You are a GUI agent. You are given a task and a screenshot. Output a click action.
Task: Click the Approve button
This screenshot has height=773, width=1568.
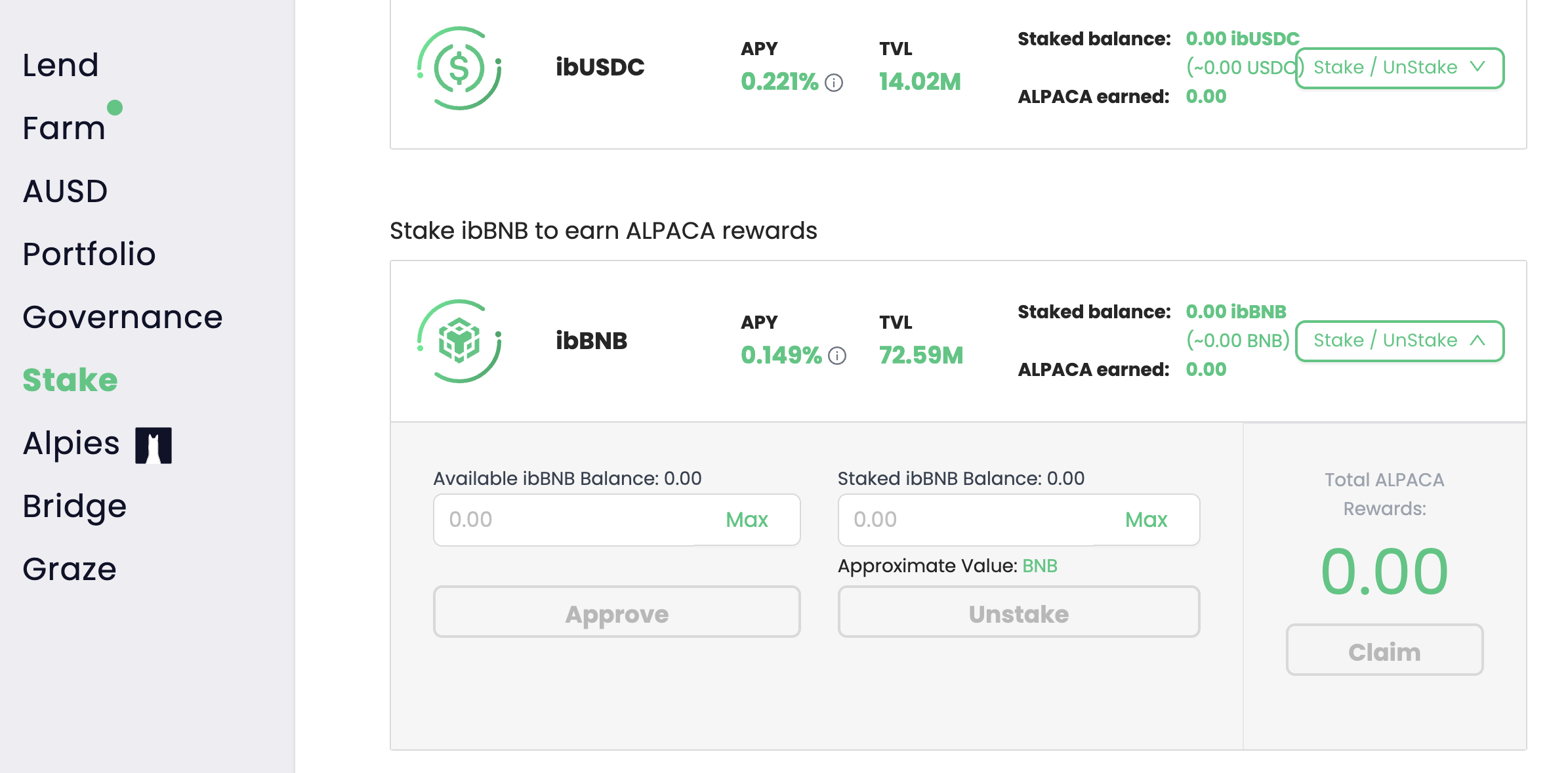point(617,612)
